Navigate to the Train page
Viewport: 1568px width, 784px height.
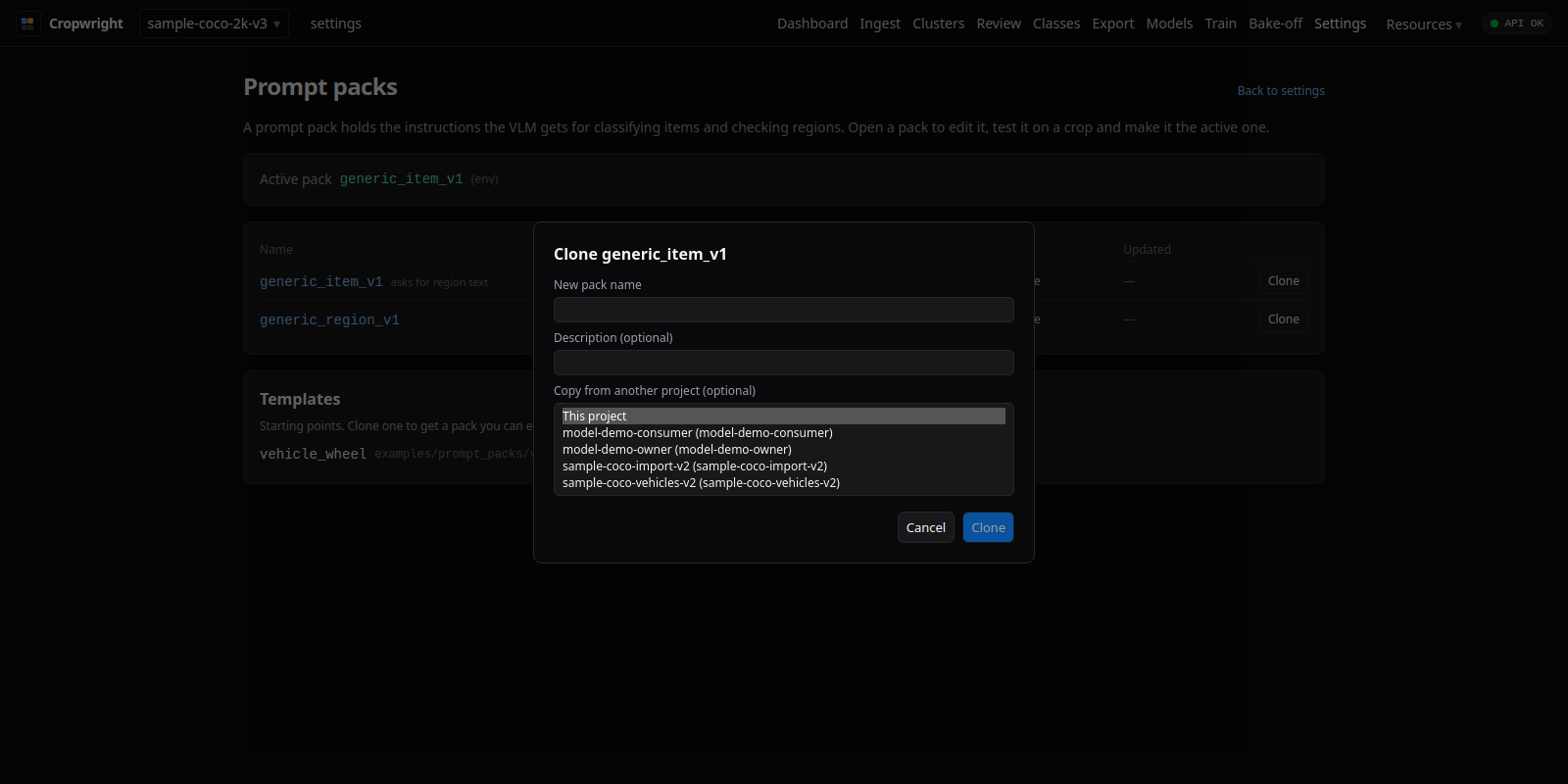pyautogui.click(x=1220, y=24)
